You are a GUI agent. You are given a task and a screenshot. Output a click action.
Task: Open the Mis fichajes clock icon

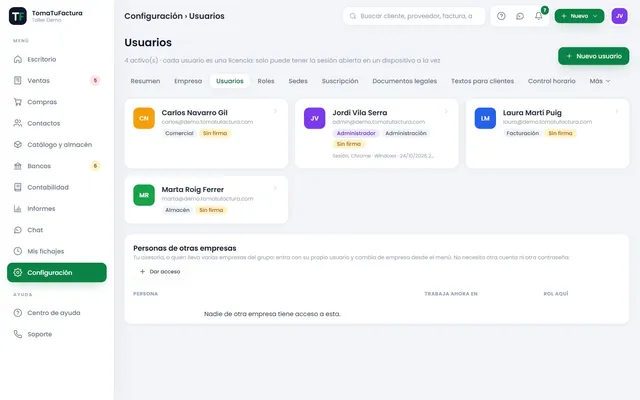(x=18, y=251)
